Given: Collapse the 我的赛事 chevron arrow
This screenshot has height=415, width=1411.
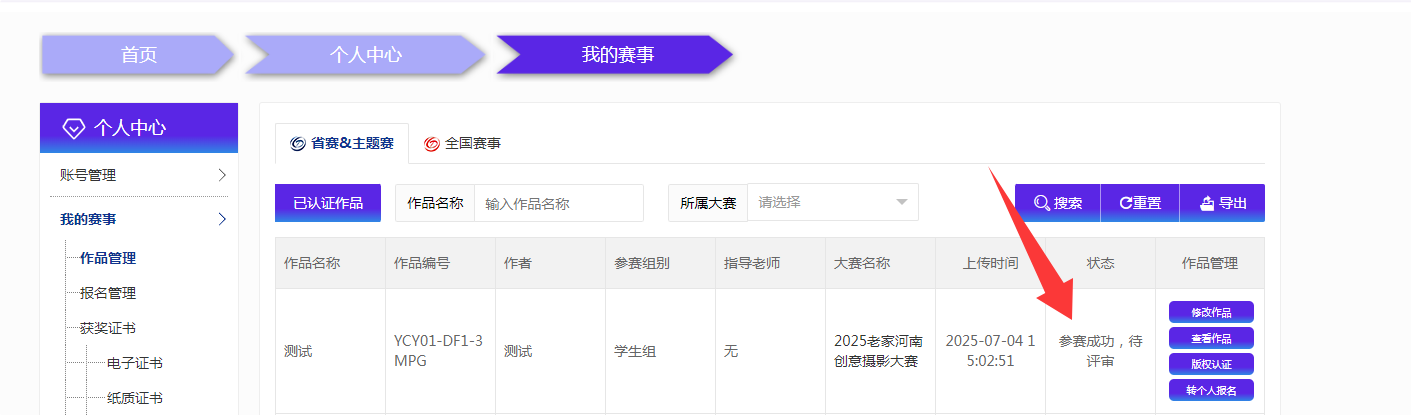Looking at the screenshot, I should (221, 219).
